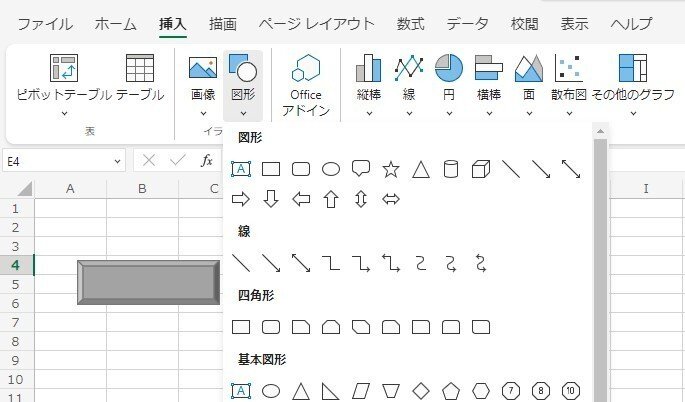Select the elbow connector line in 線
This screenshot has width=685, height=402.
click(331, 263)
